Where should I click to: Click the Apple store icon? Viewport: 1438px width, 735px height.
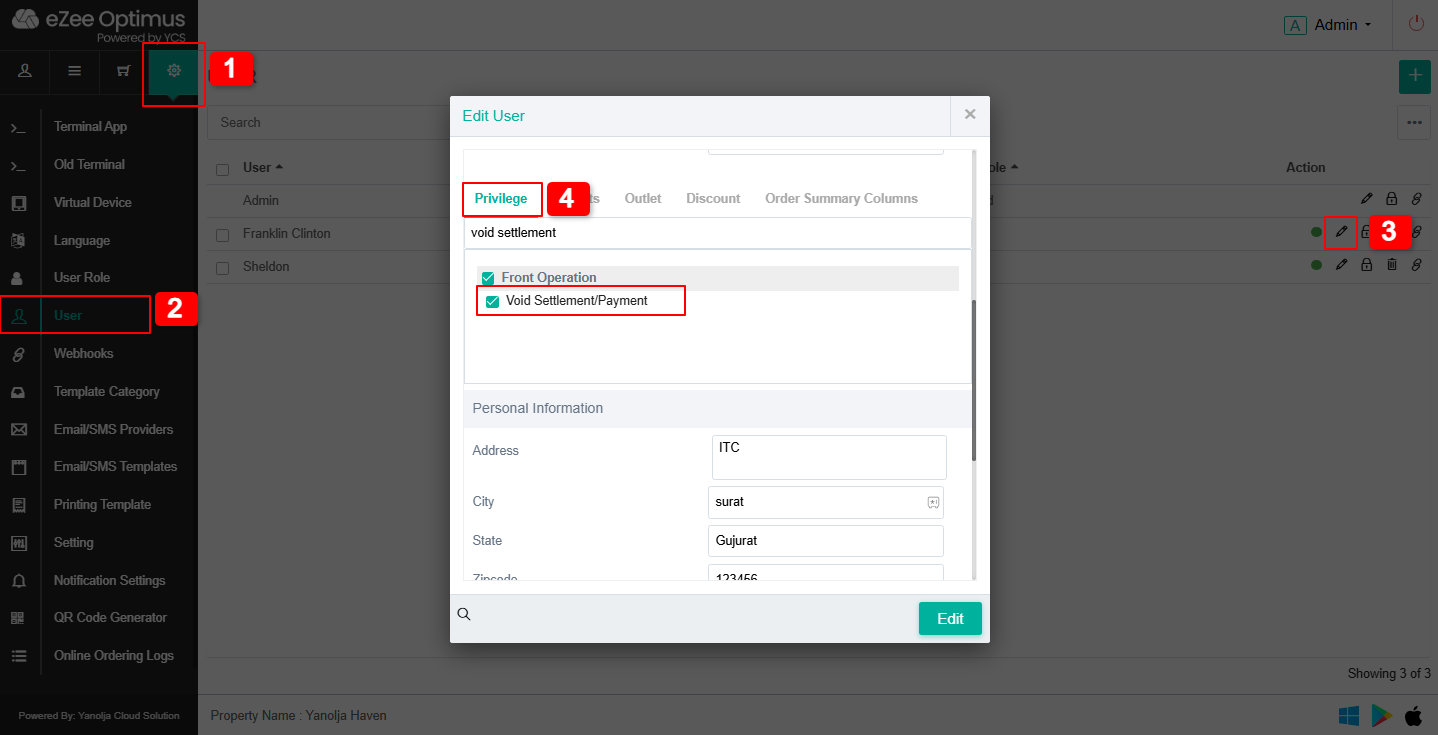click(x=1414, y=715)
